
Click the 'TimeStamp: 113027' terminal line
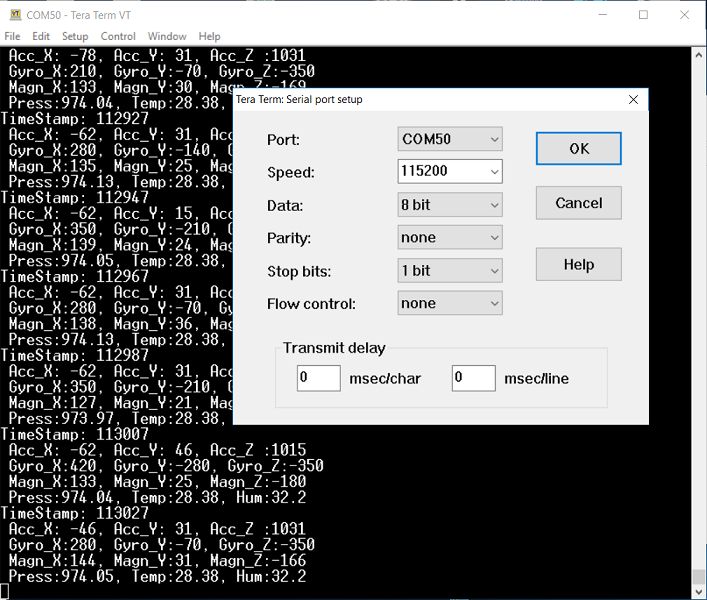74,513
